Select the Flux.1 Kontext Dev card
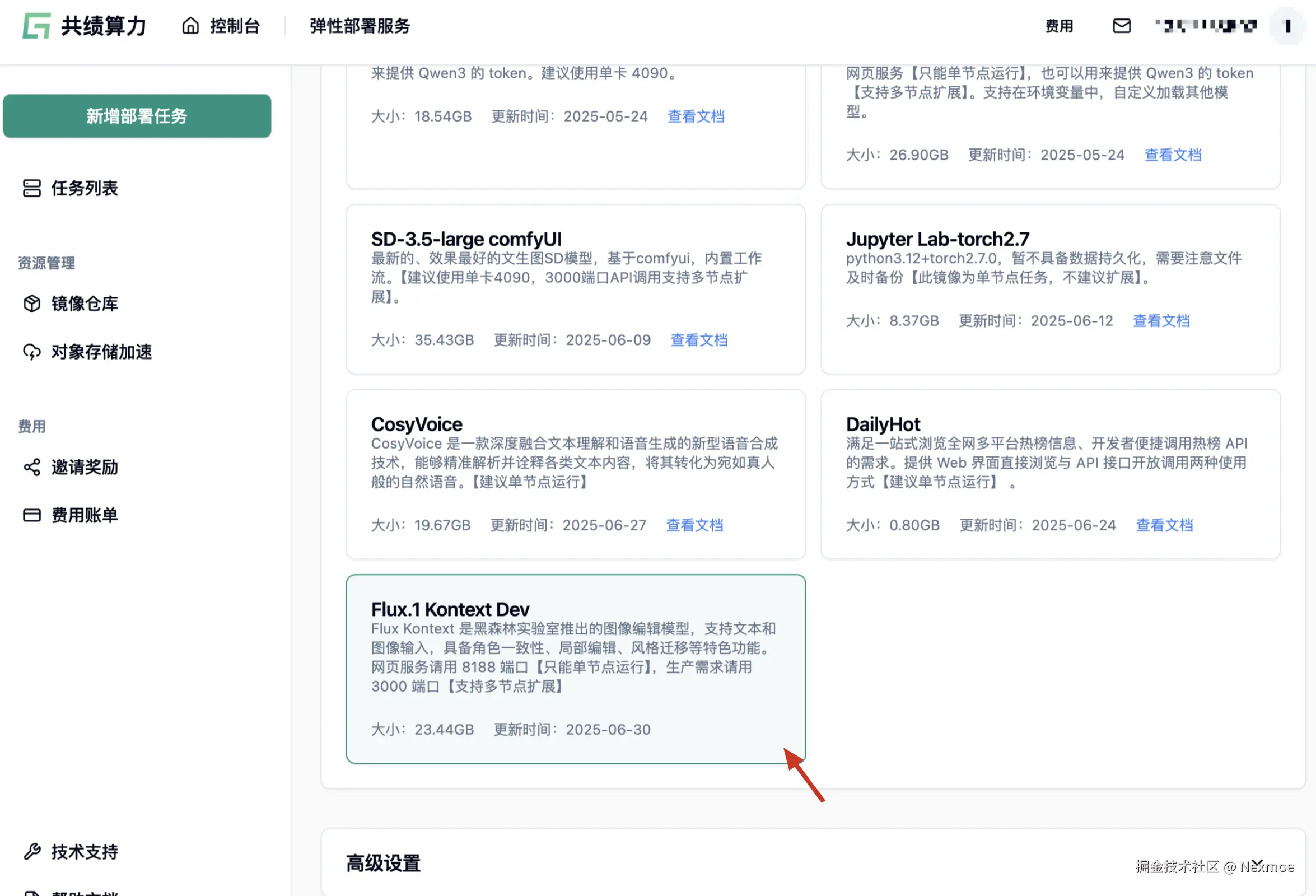1316x896 pixels. [575, 669]
